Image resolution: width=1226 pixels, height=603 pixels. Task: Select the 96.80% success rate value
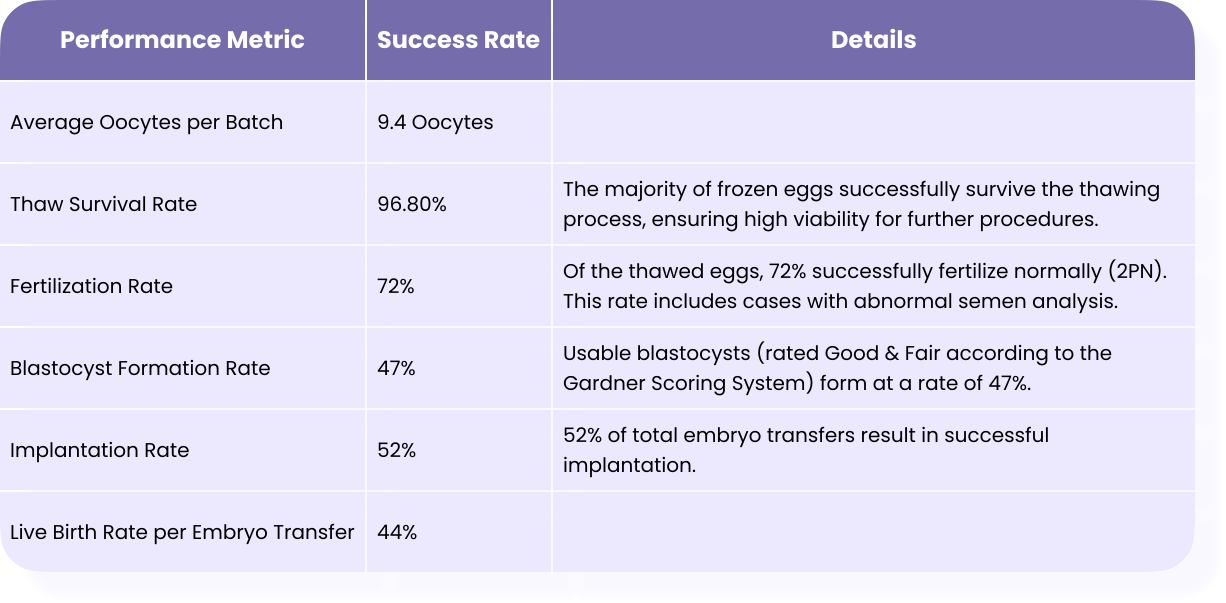tap(412, 205)
